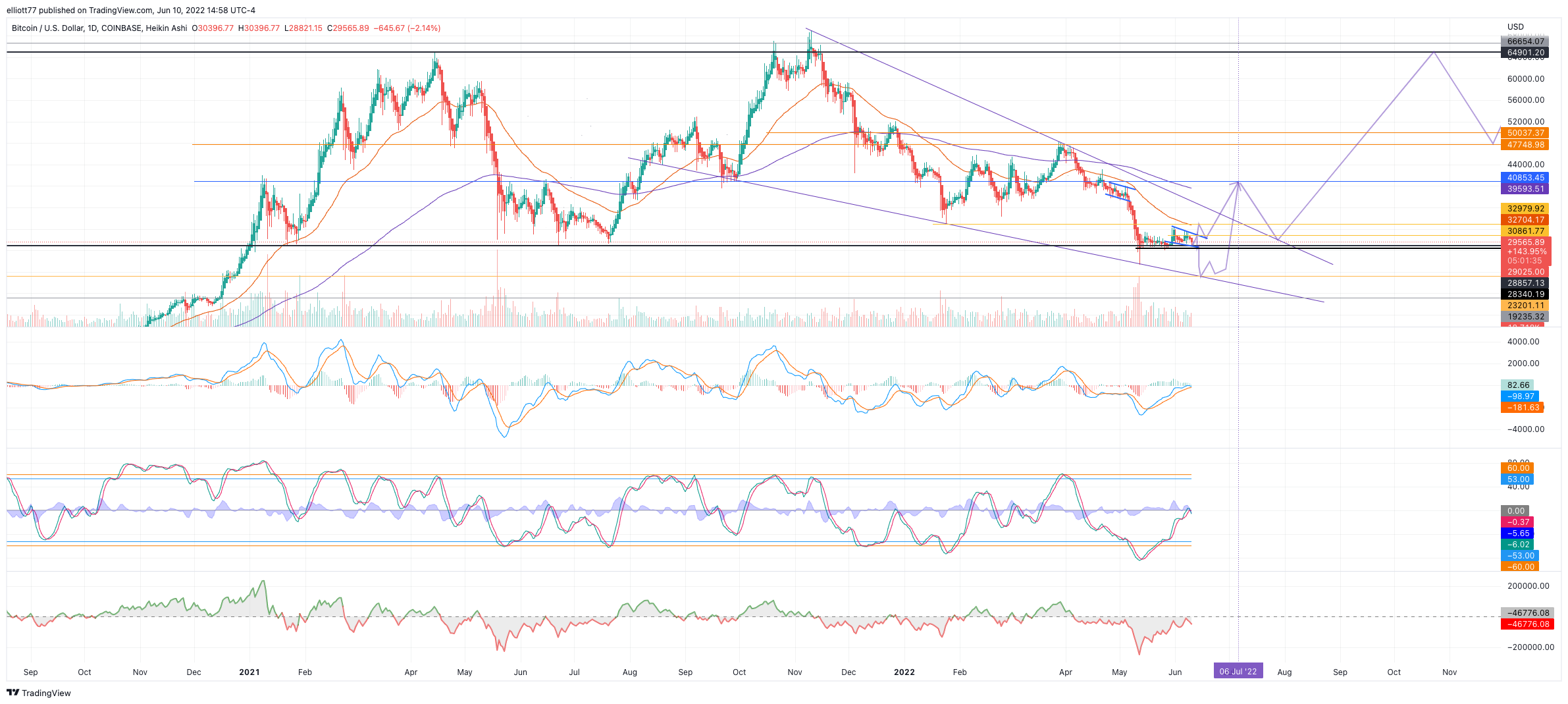Click the gray 0.00 oscillator label
Image resolution: width=1568 pixels, height=704 pixels.
(1515, 511)
